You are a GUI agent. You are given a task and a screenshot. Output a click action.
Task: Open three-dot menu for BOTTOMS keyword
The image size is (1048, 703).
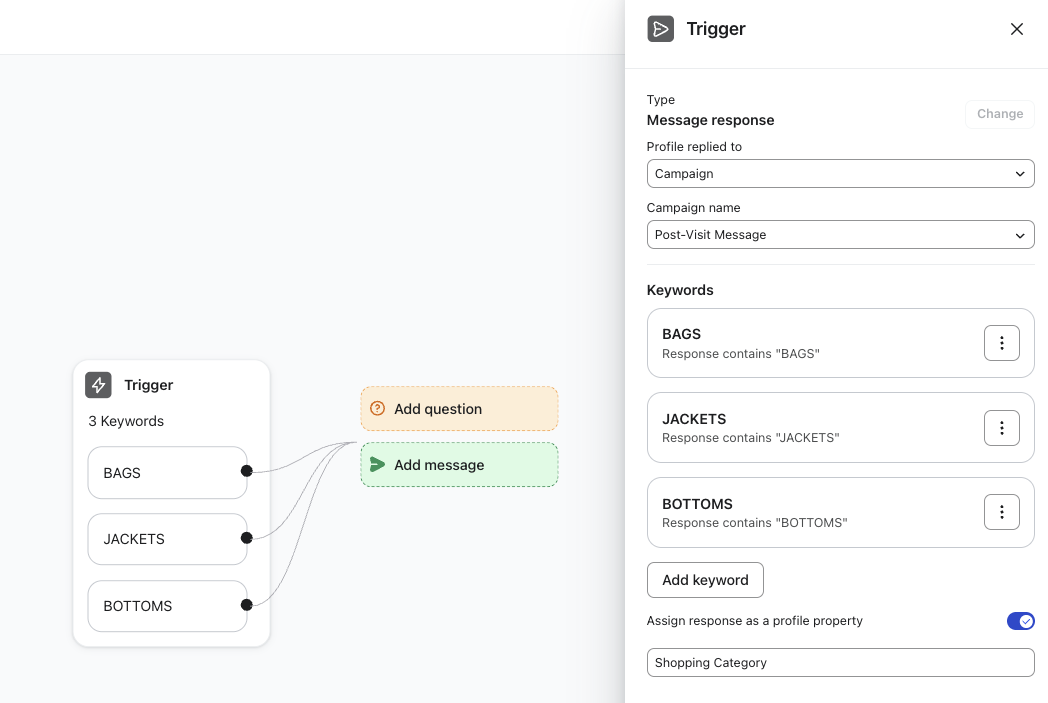pyautogui.click(x=1001, y=512)
